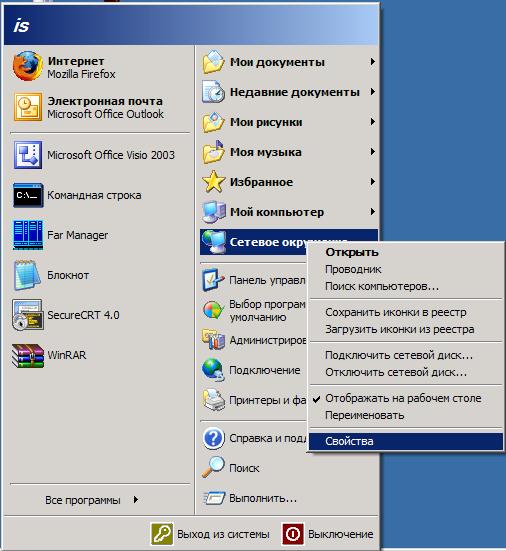Select Сохранить иконки в реестр entry
Screen dimensions: 506x551
[x=406, y=312]
